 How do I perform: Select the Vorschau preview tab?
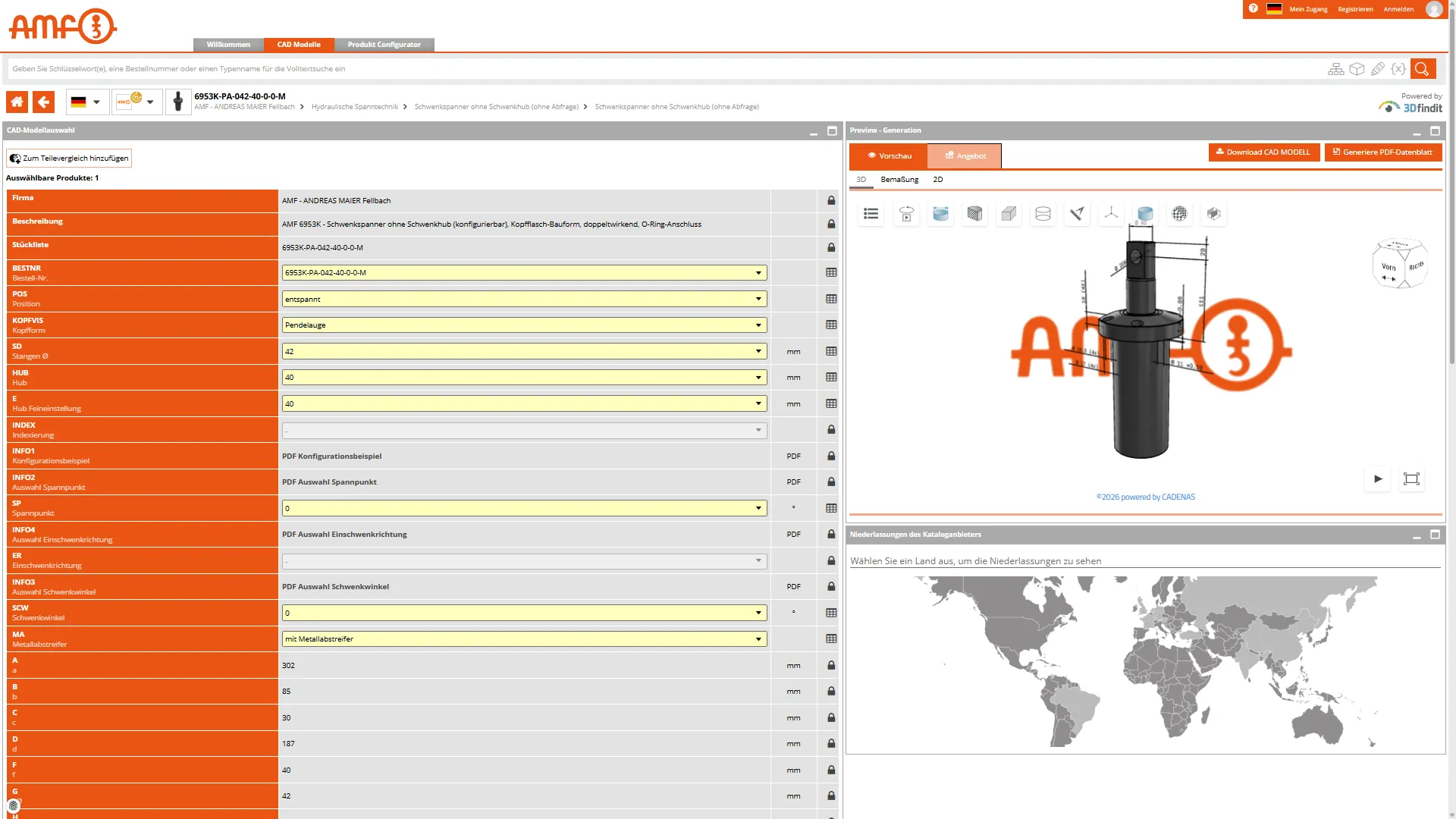(x=889, y=156)
